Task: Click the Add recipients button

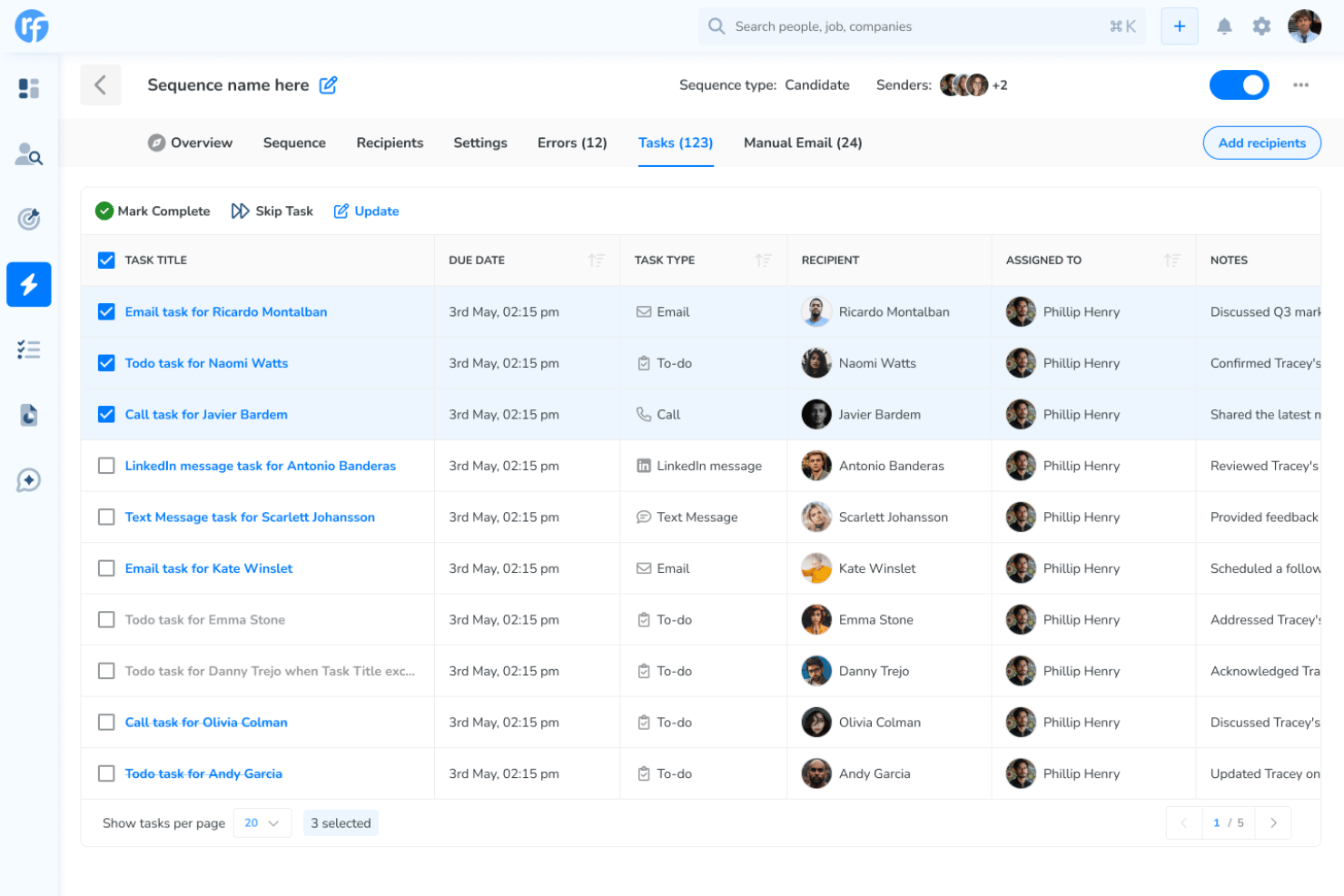Action: tap(1262, 143)
